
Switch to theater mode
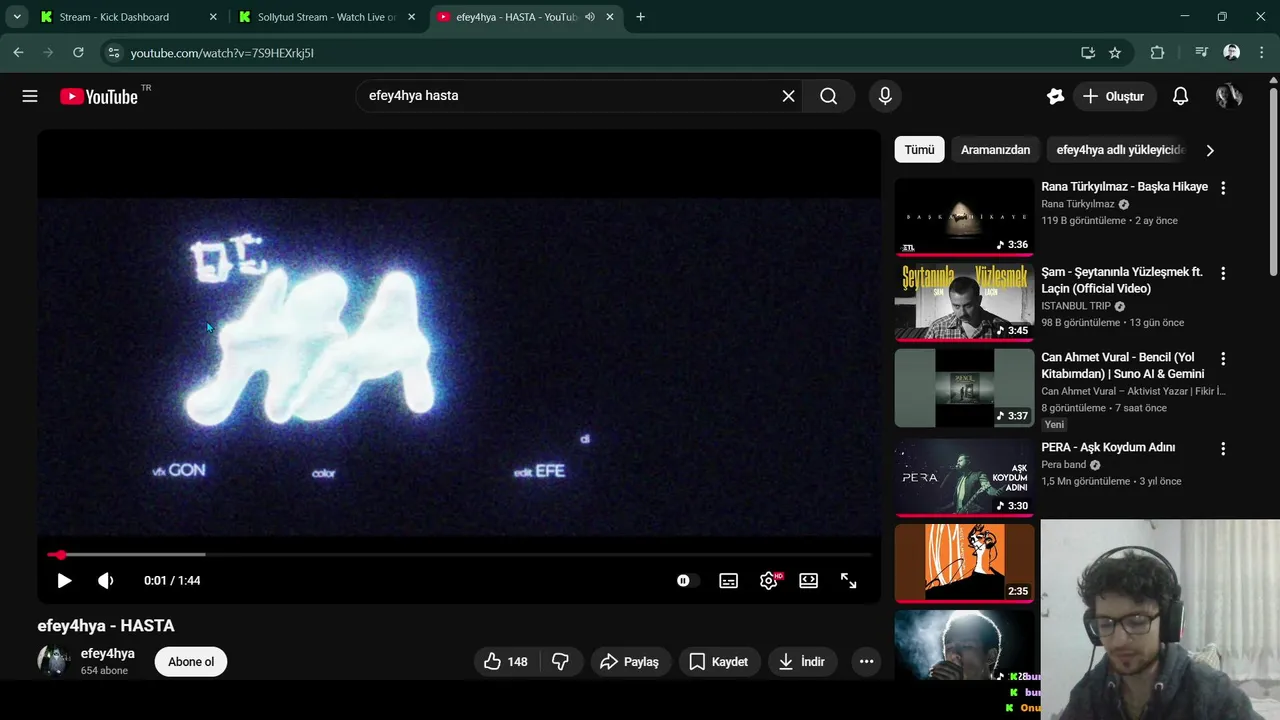pyautogui.click(x=809, y=580)
